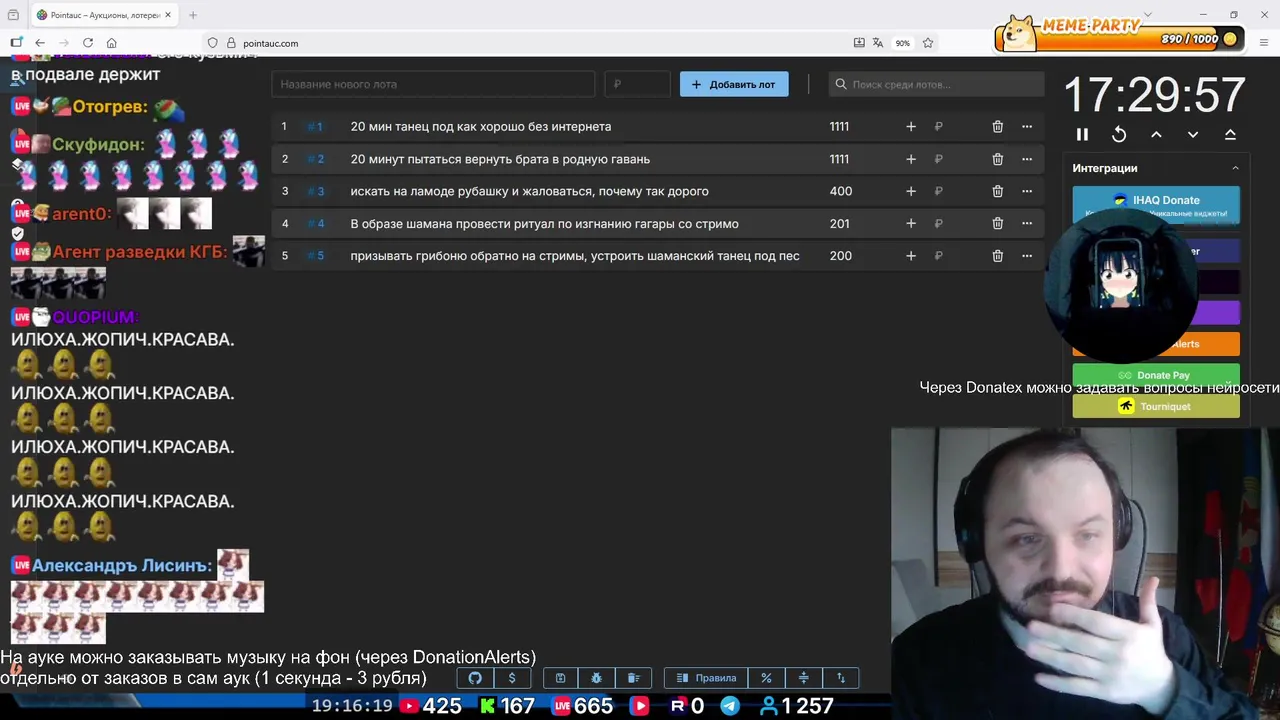Viewport: 1280px width, 720px height.
Task: Open the browser home page
Action: coord(111,43)
